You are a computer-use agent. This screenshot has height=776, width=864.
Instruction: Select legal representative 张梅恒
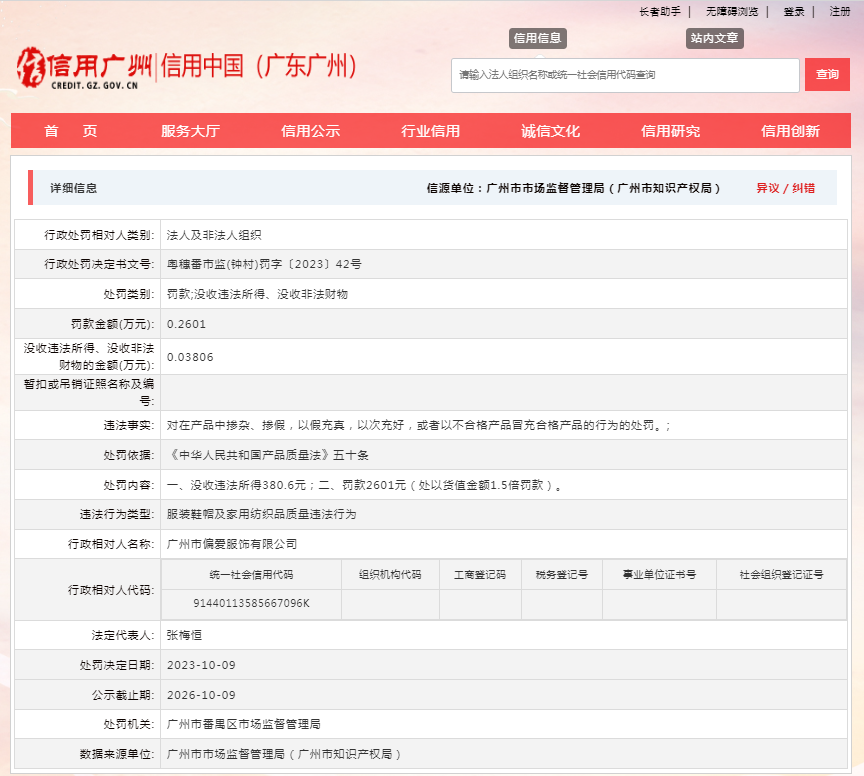(184, 635)
